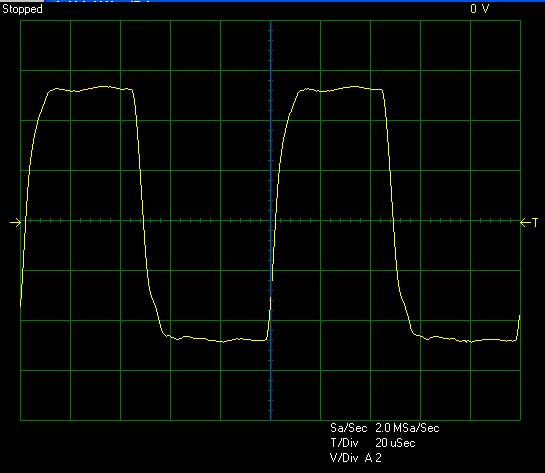
Task: Click the blue title bar strip at the top
Action: click(295, 1)
